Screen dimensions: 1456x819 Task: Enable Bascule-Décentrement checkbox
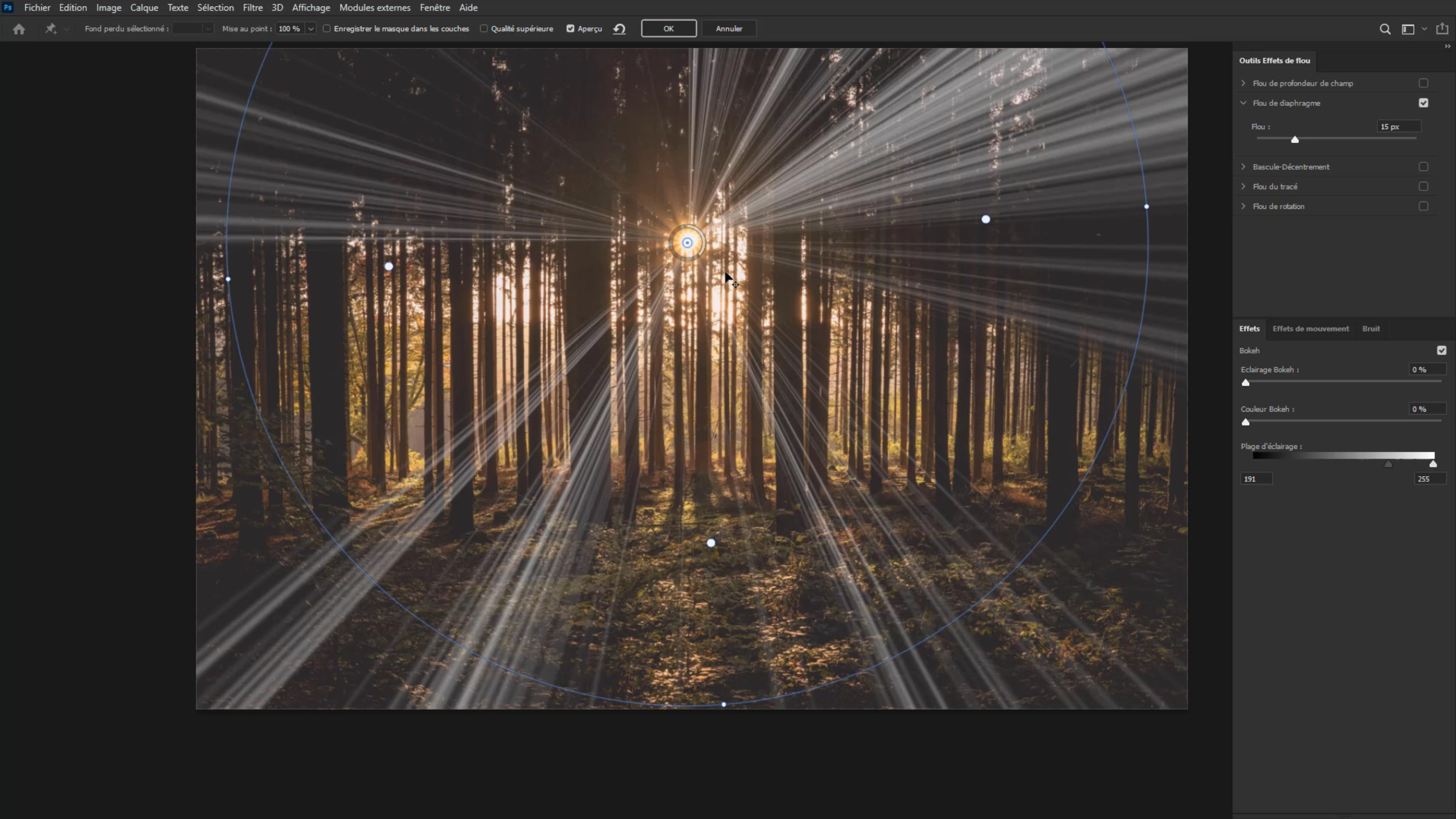pos(1424,167)
